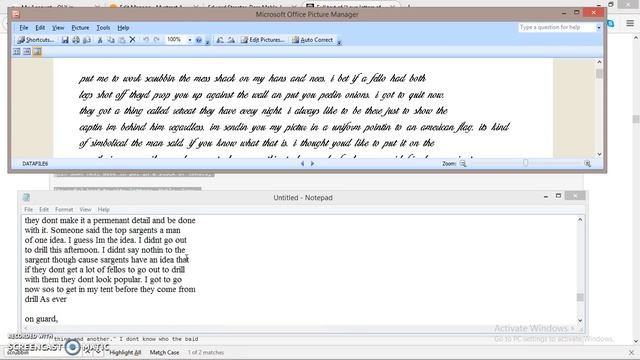
Task: Open Shortcuts pane in Picture Manager
Action: [x=36, y=40]
